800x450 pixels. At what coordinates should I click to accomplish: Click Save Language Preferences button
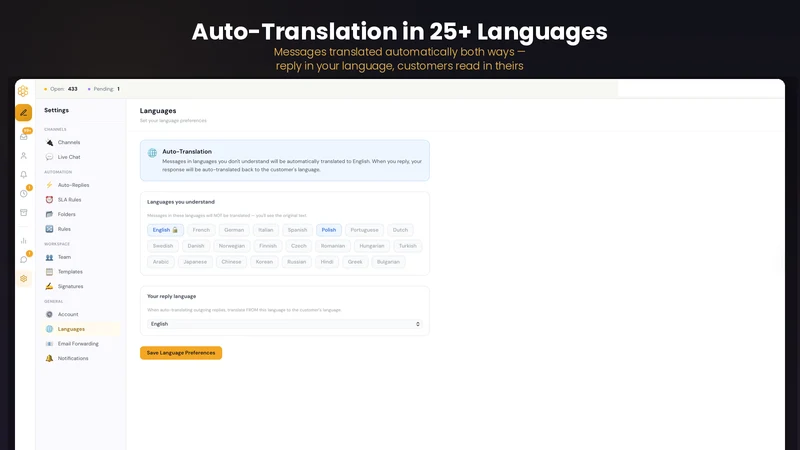click(181, 353)
